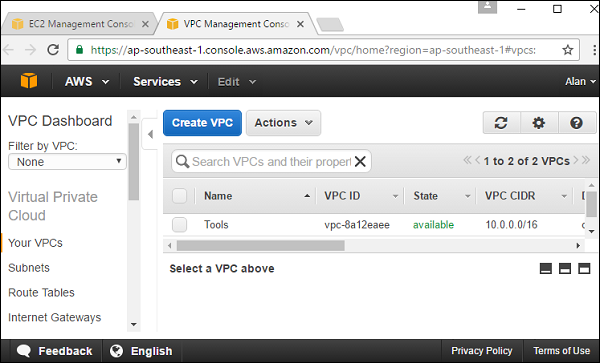Screen dimensions: 600x363
Task: Expand the Edit menu dropdown
Action: click(236, 81)
